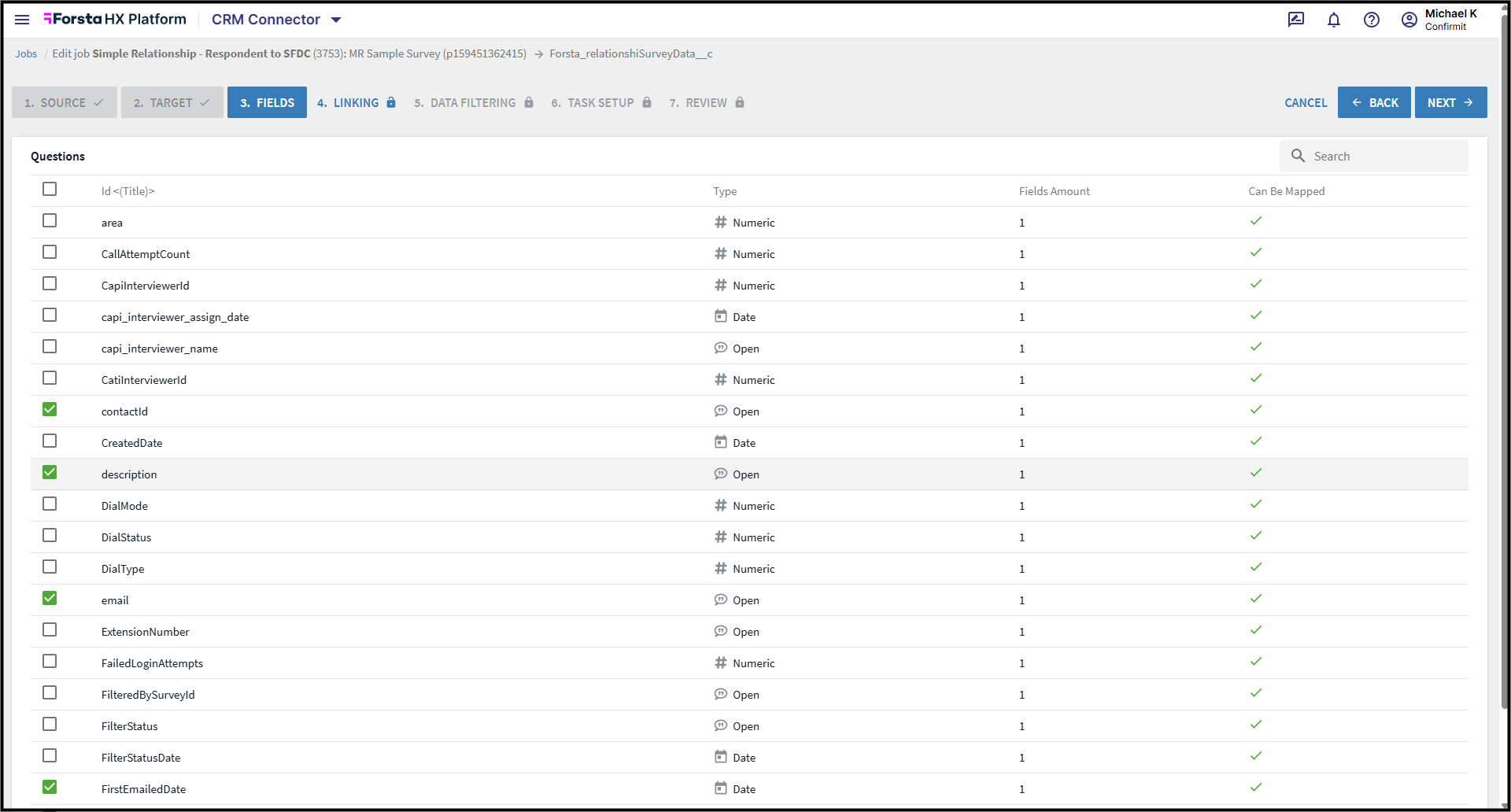Click the Michael K user name

1451,13
